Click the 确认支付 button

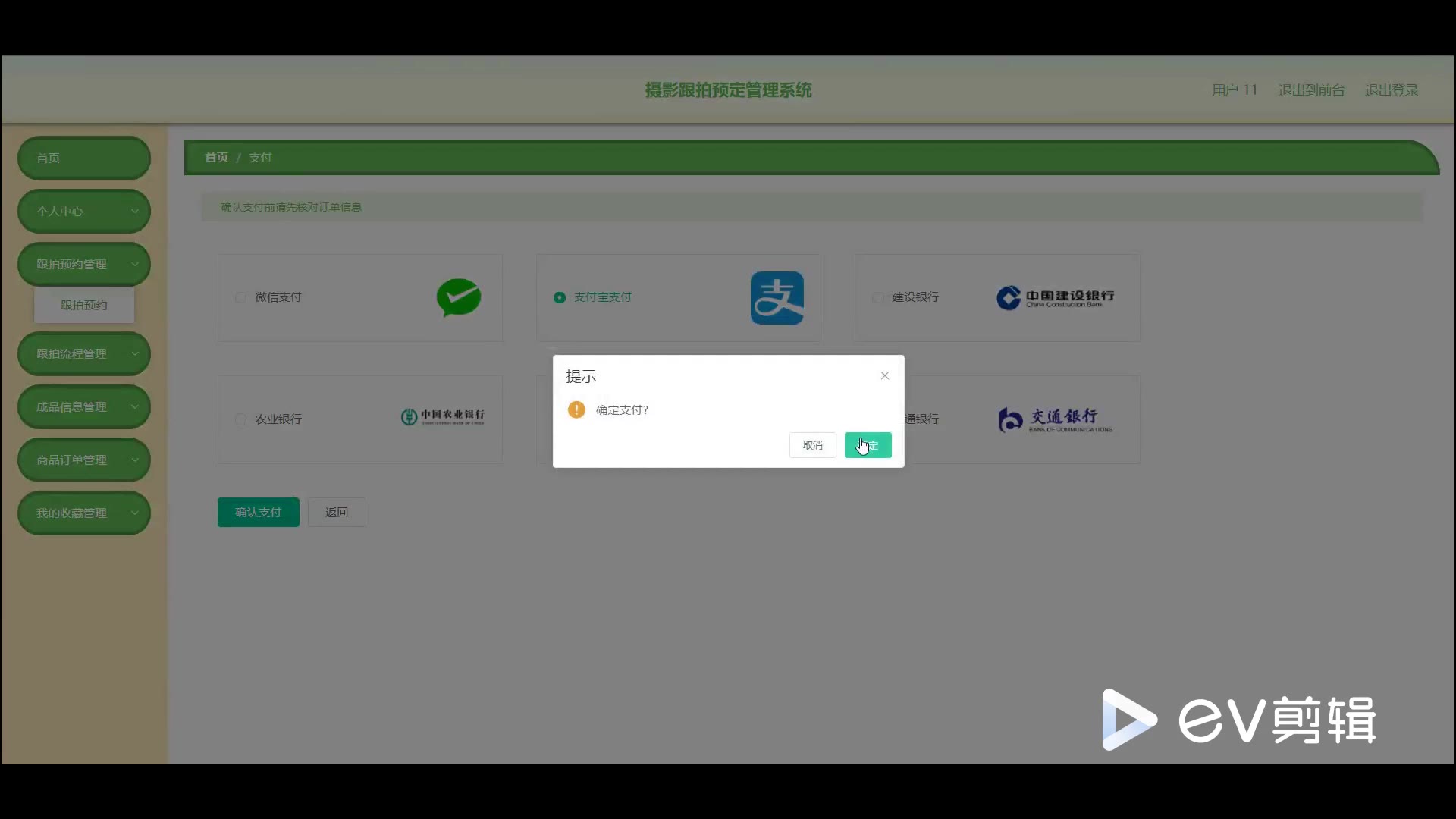tap(258, 513)
